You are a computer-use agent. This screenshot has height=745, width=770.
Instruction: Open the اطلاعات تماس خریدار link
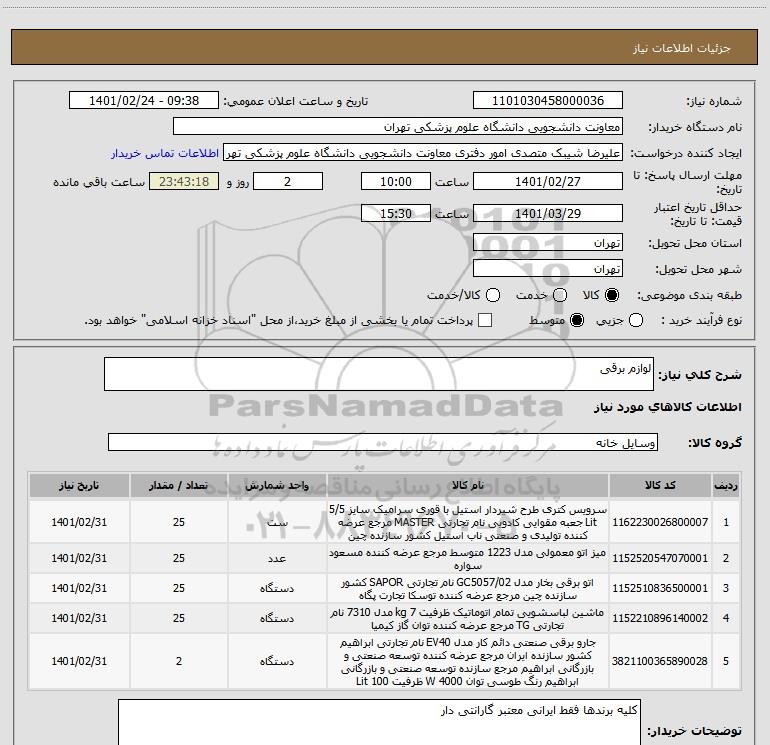165,153
